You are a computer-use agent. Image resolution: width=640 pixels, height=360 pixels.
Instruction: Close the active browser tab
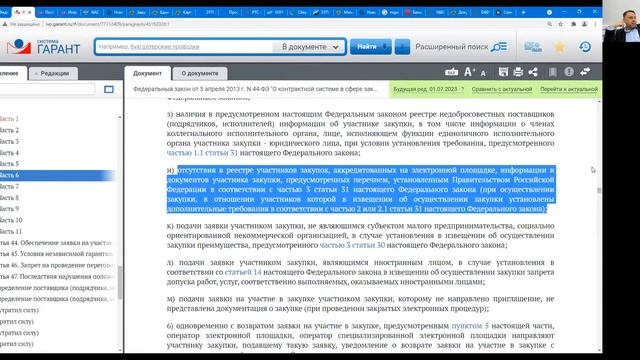click(x=29, y=12)
